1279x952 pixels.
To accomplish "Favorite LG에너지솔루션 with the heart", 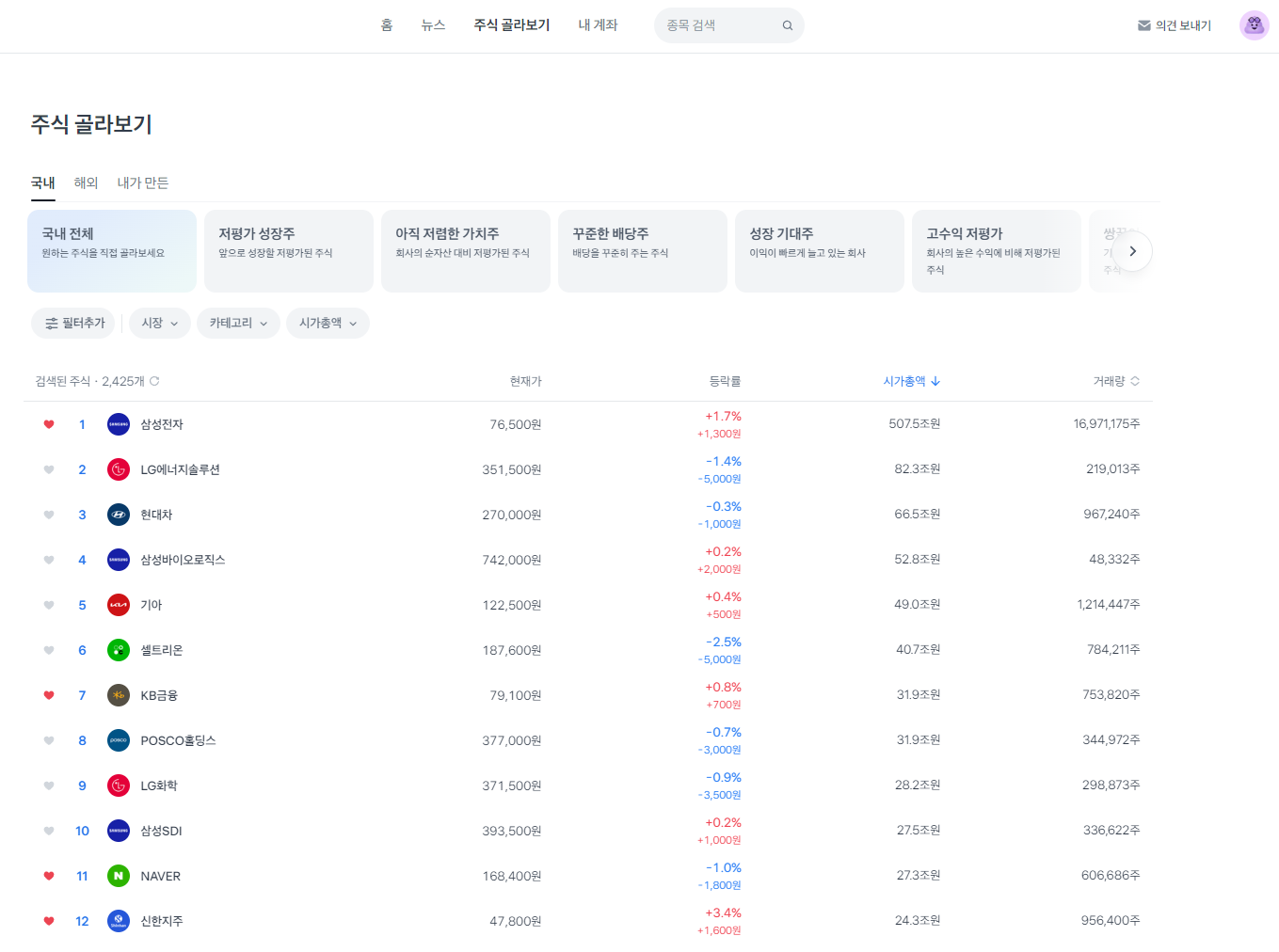I will click(49, 469).
